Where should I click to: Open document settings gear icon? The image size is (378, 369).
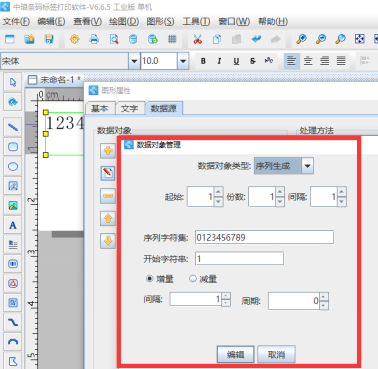pos(75,39)
